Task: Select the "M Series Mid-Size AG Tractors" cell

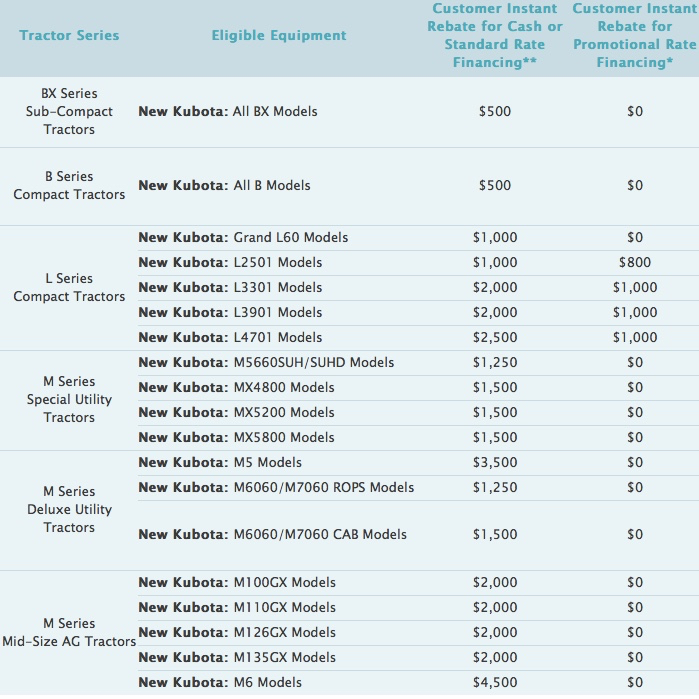Action: [69, 632]
